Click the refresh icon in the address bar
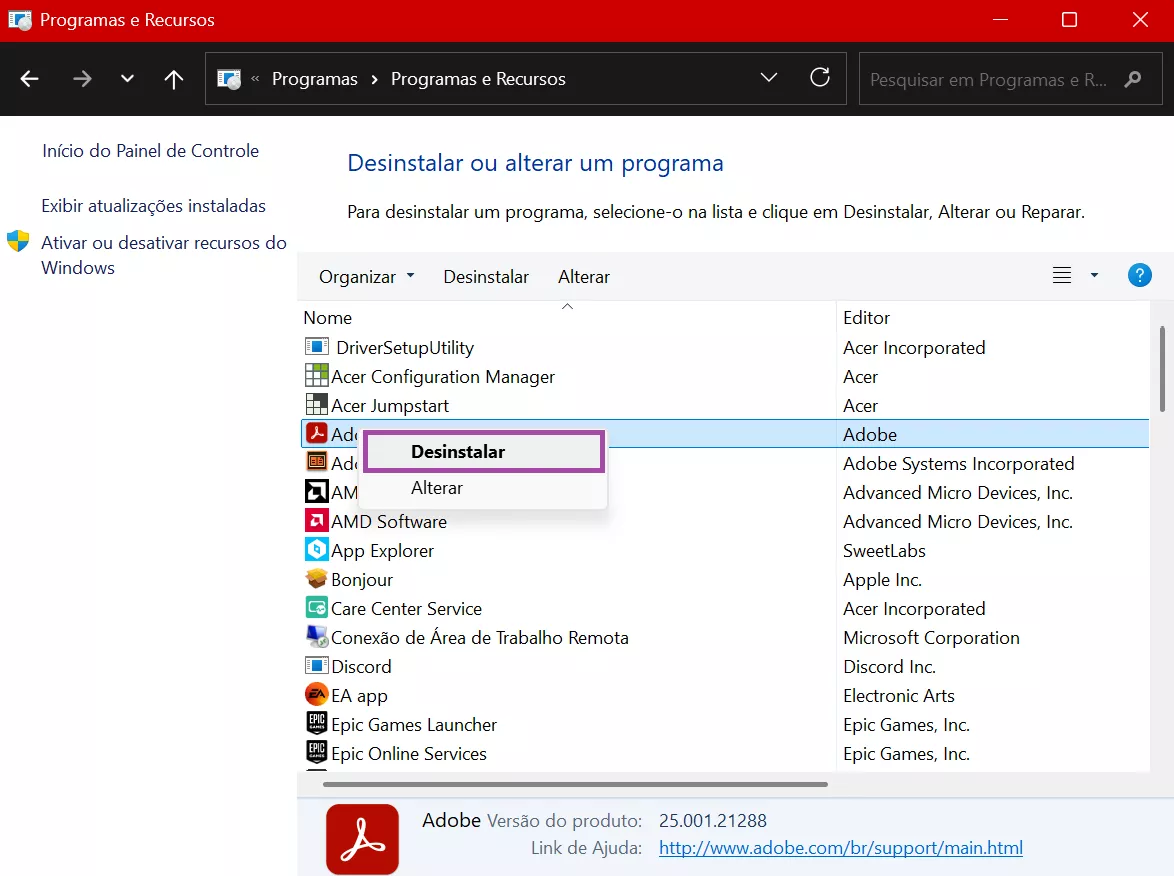 click(x=820, y=78)
